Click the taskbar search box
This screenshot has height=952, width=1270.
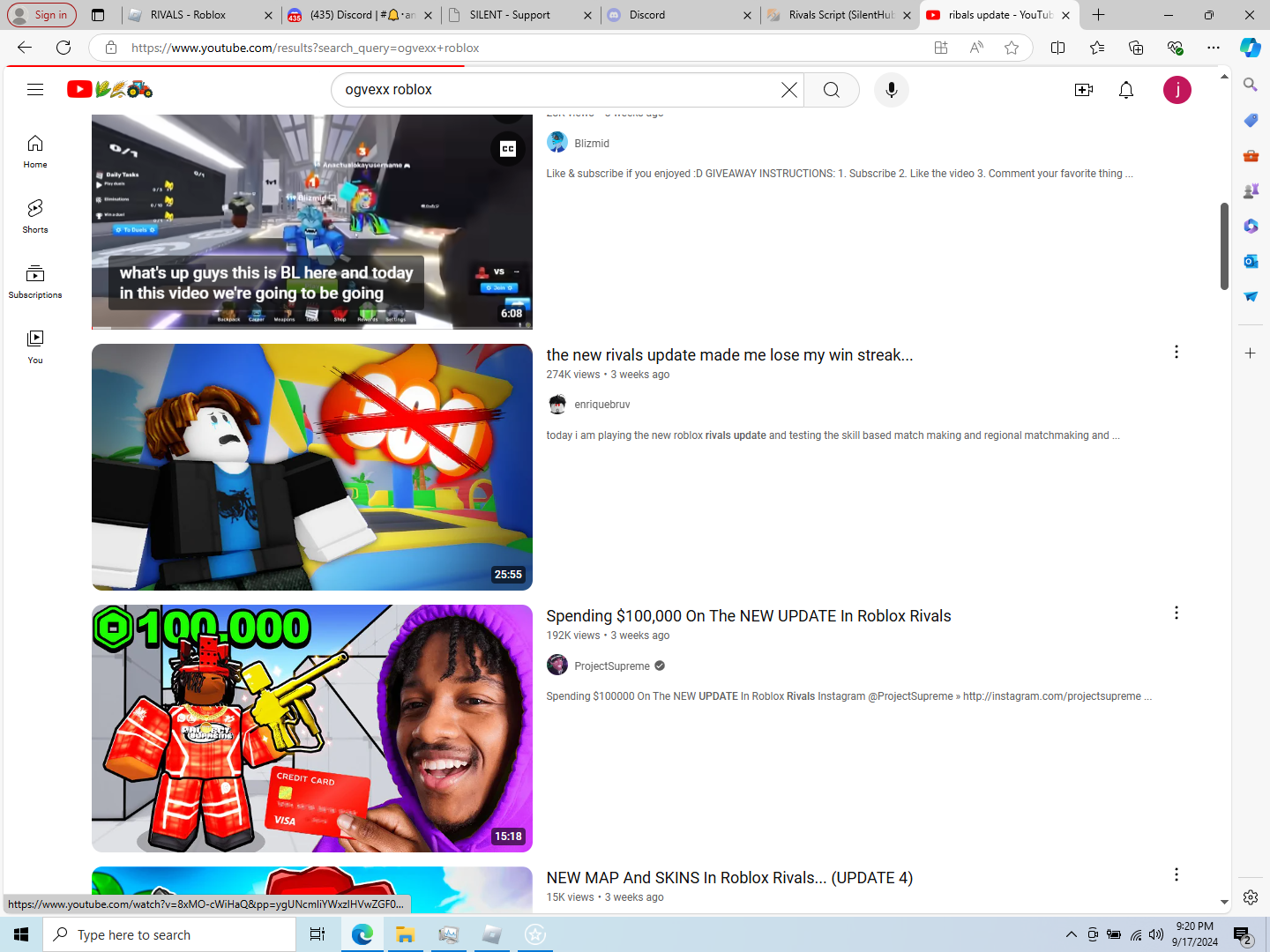[x=169, y=934]
